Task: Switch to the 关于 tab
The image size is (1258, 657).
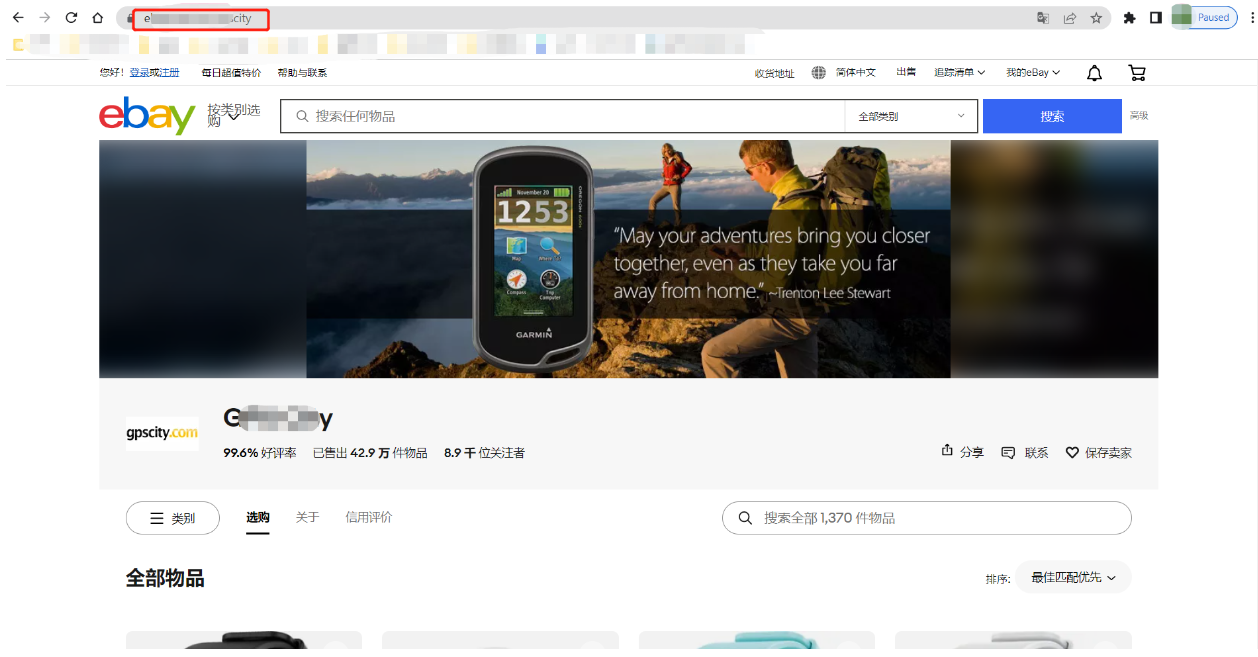Action: pos(307,517)
